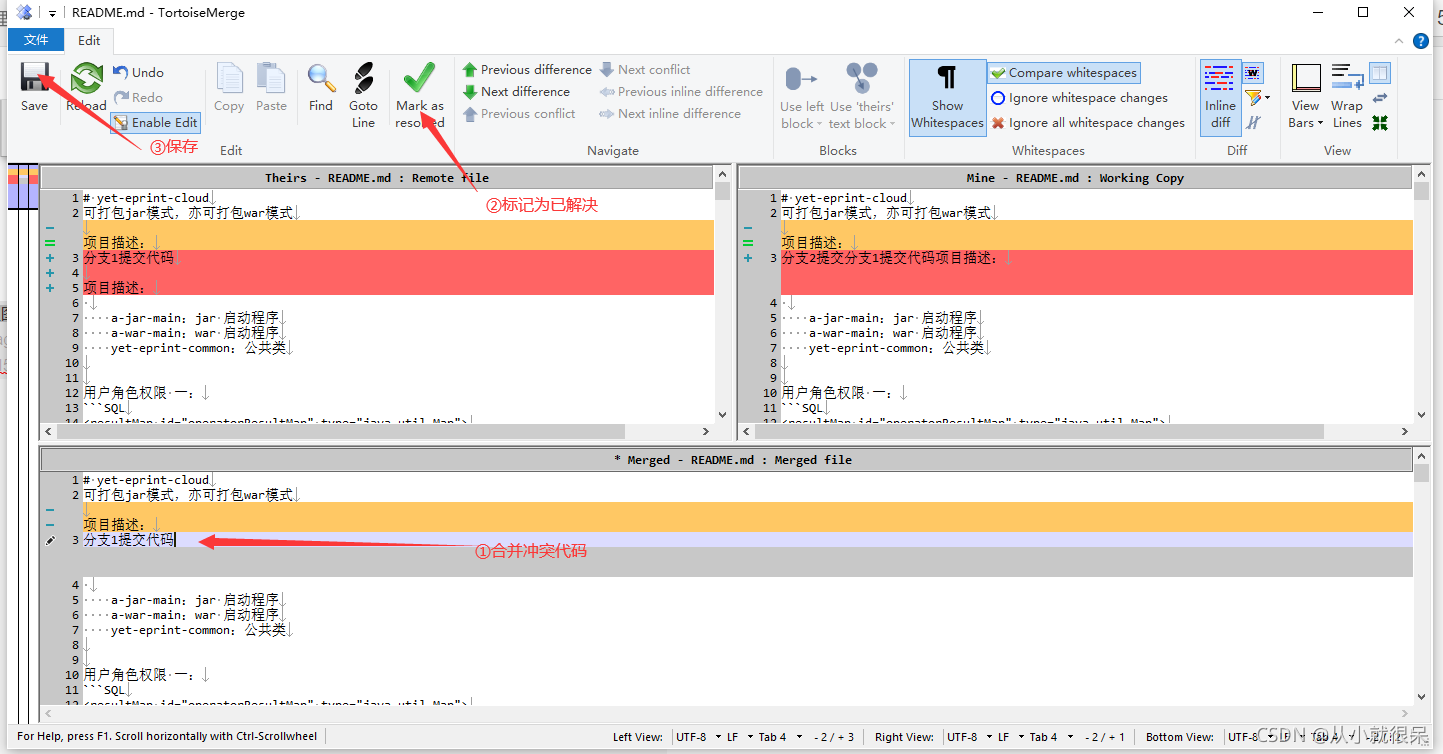
Task: Click the regex filter funnel icon
Action: pyautogui.click(x=1253, y=98)
